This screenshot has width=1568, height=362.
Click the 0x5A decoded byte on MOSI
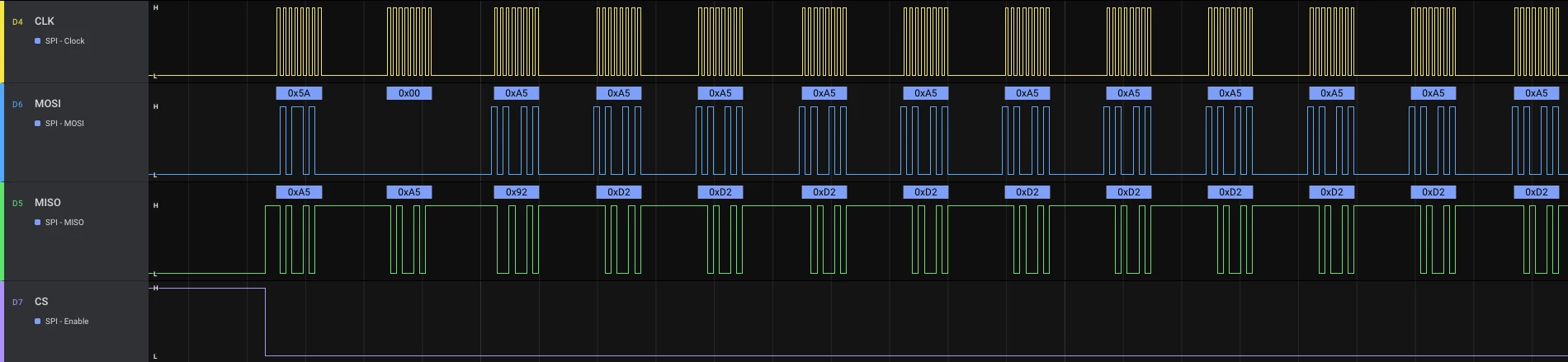click(299, 93)
